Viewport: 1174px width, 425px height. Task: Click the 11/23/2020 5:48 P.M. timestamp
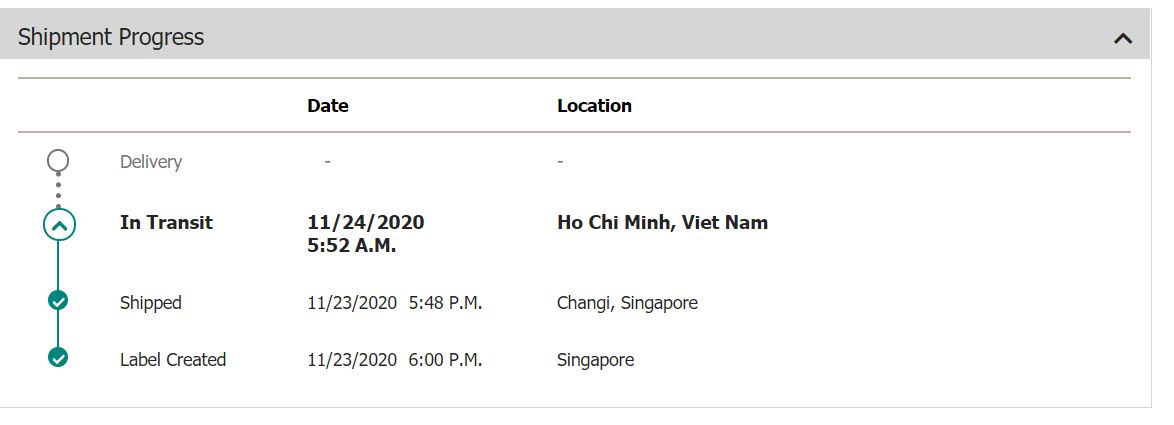395,303
